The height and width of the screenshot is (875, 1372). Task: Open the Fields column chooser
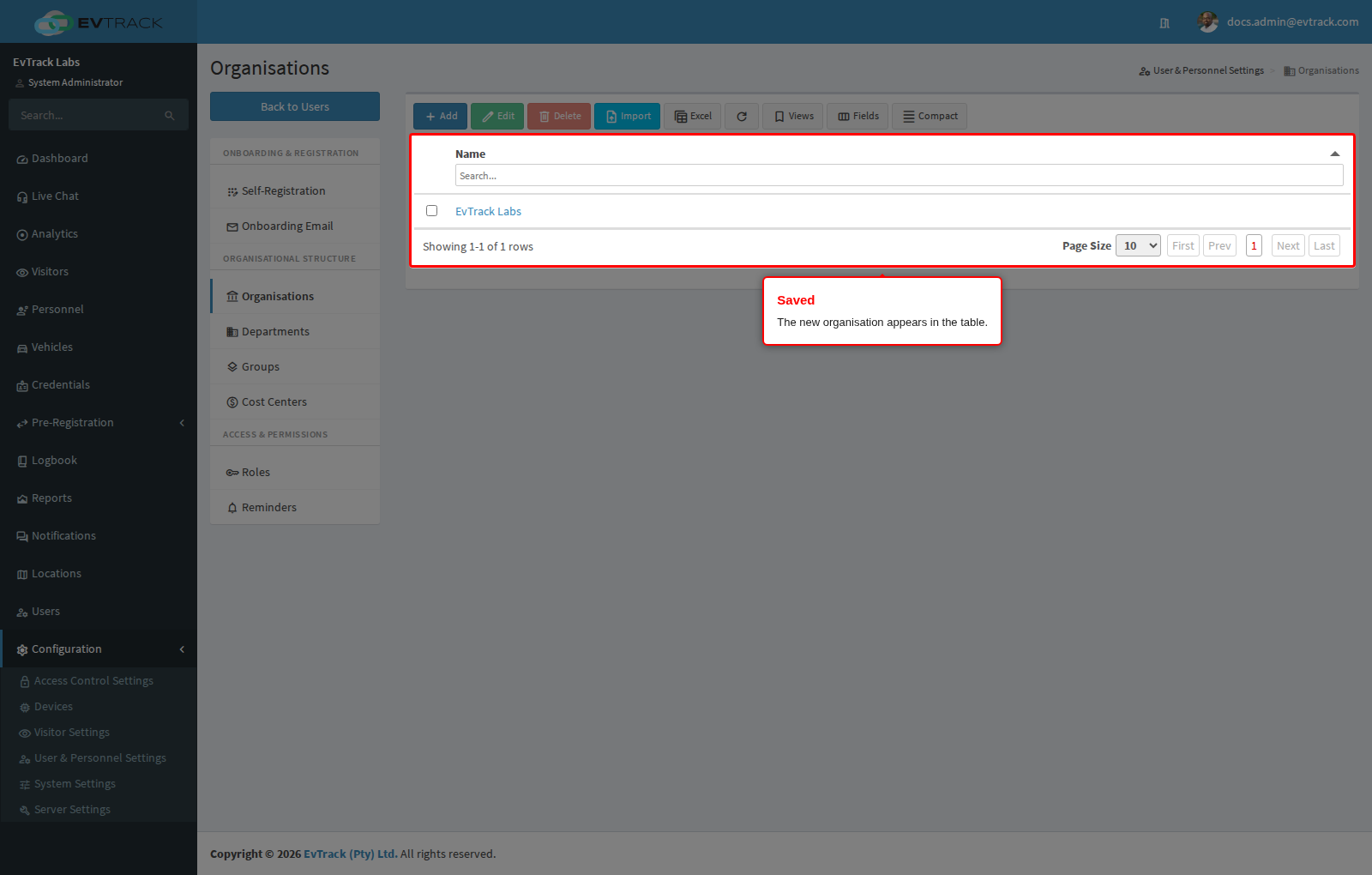coord(857,117)
